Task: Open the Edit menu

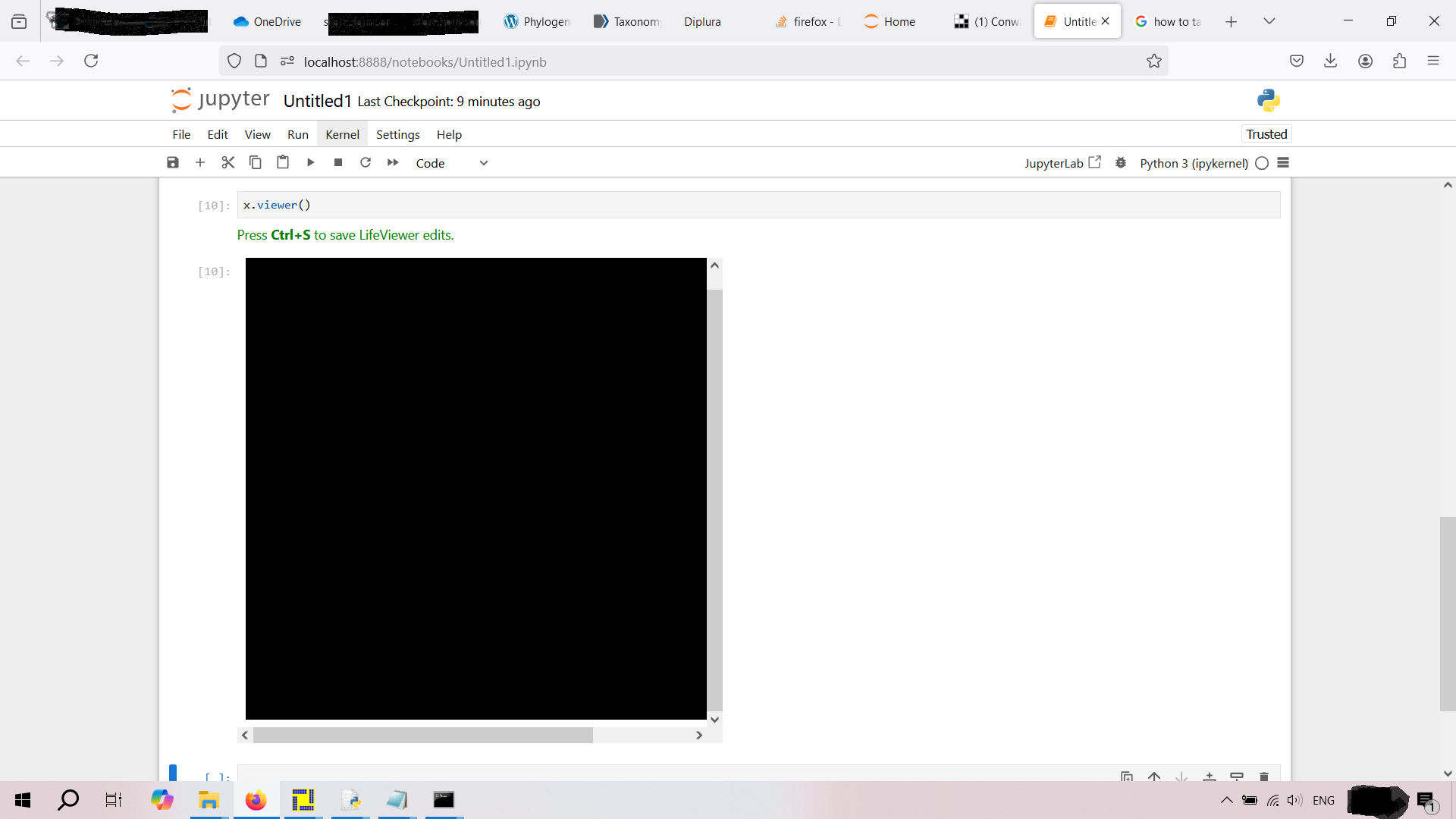Action: point(218,134)
